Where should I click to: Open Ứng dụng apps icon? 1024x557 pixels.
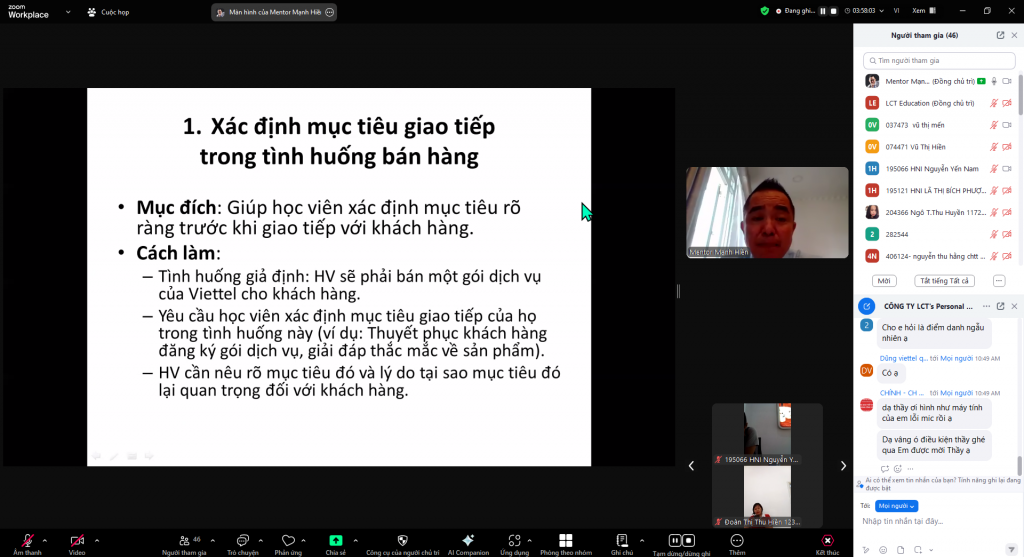[515, 541]
